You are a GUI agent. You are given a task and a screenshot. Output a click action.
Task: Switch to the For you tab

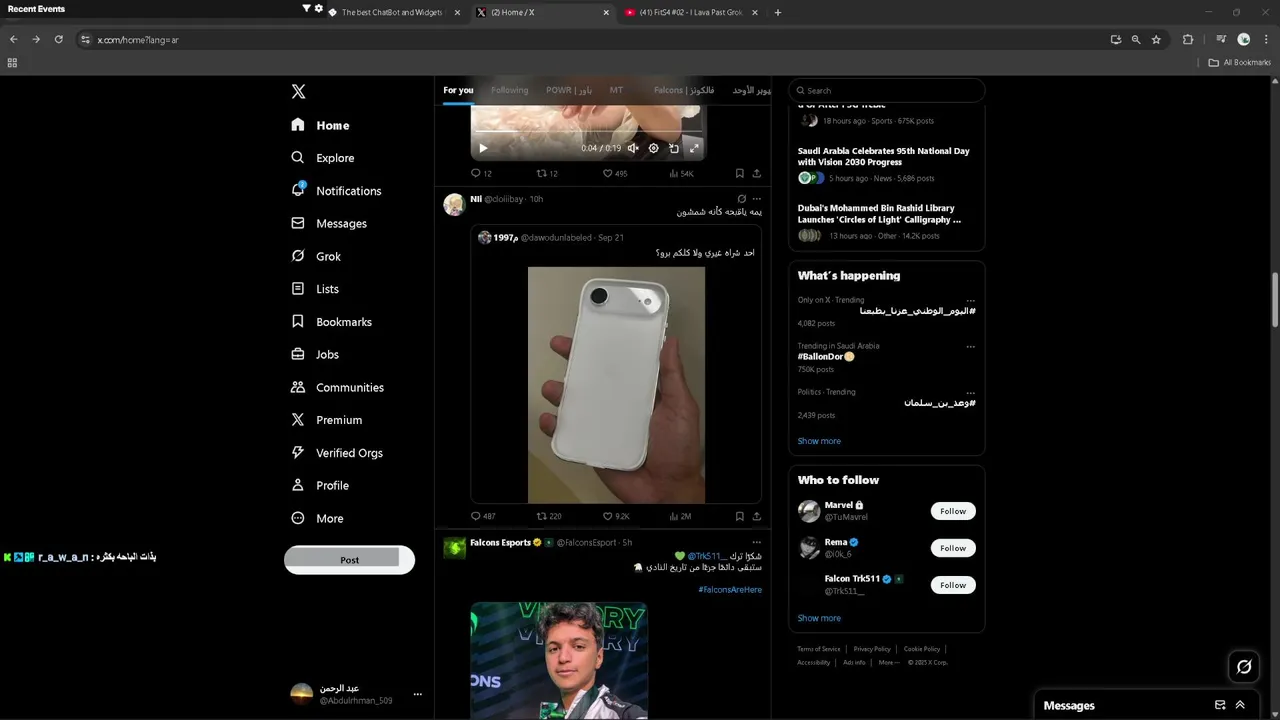pyautogui.click(x=458, y=90)
